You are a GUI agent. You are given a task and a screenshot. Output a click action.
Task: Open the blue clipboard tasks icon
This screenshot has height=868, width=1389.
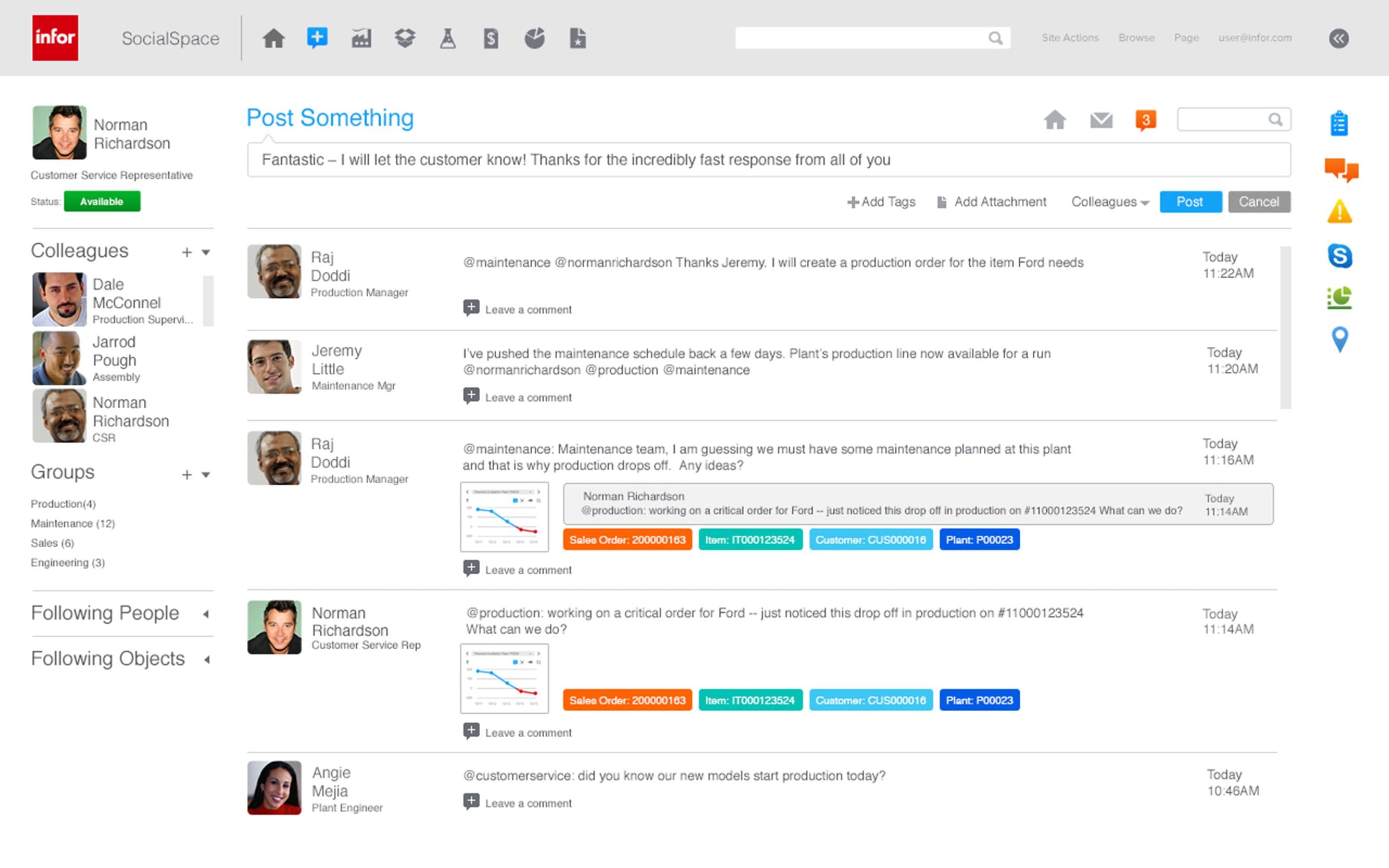tap(1339, 123)
